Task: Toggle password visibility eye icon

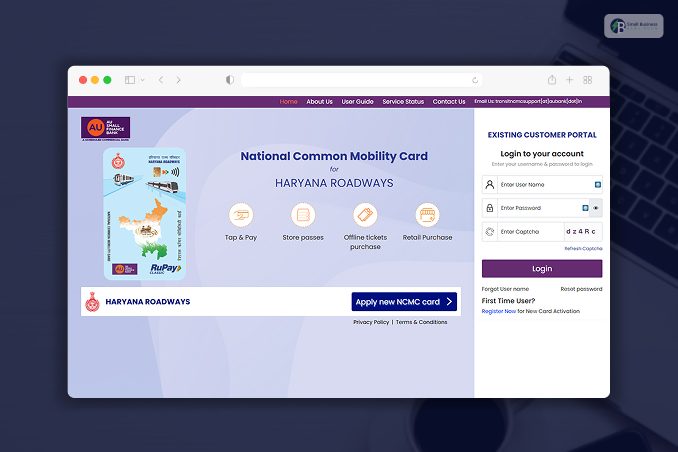Action: tap(596, 208)
